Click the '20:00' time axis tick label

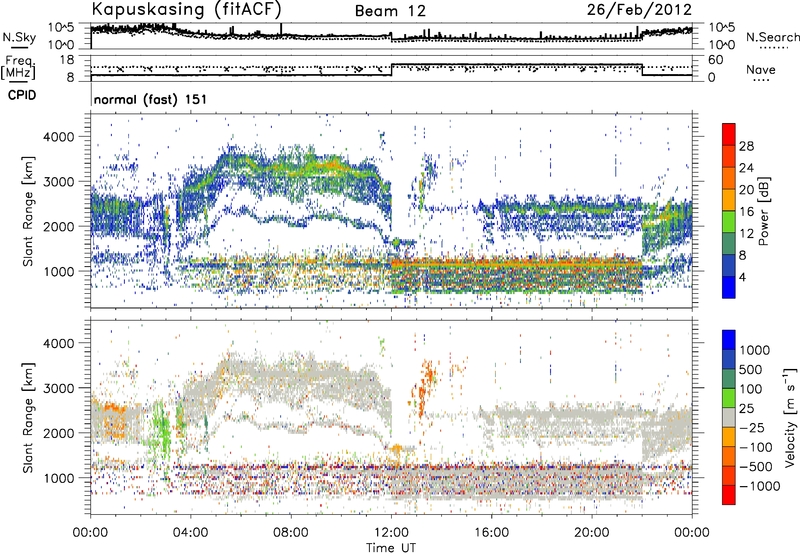coord(591,533)
